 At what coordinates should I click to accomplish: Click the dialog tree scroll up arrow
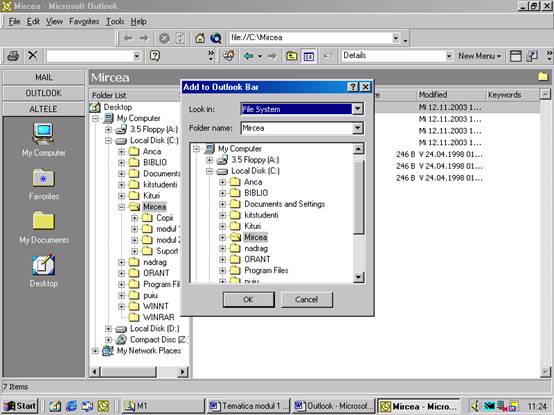pyautogui.click(x=358, y=149)
